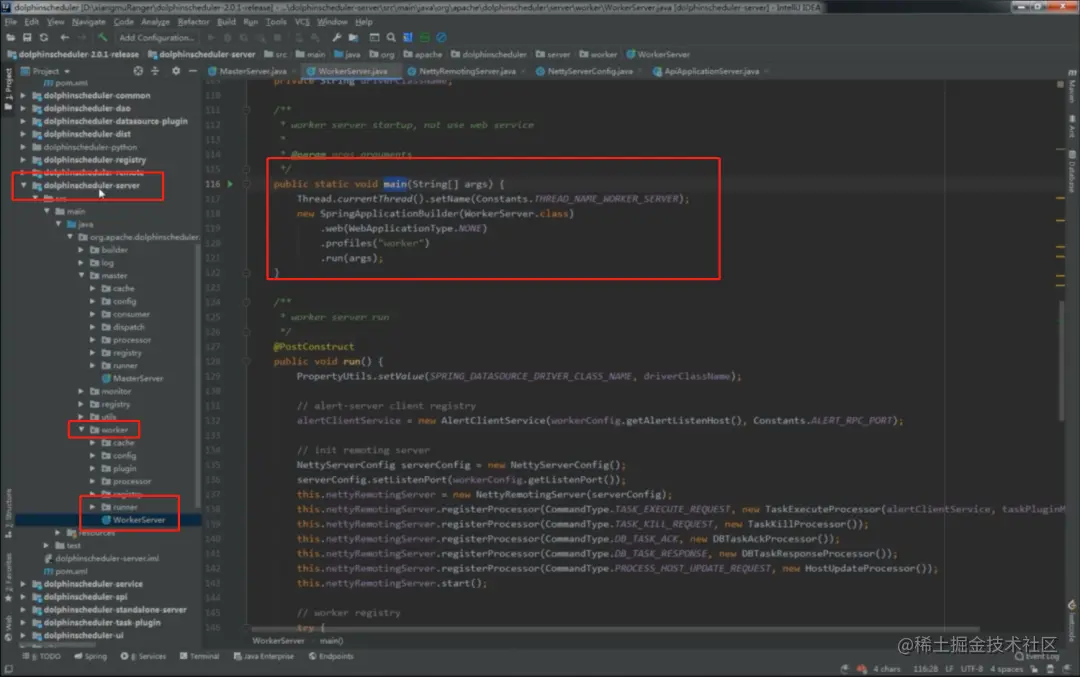Expand dolphinscheduler-ui module
The image size is (1080, 677).
[23, 635]
